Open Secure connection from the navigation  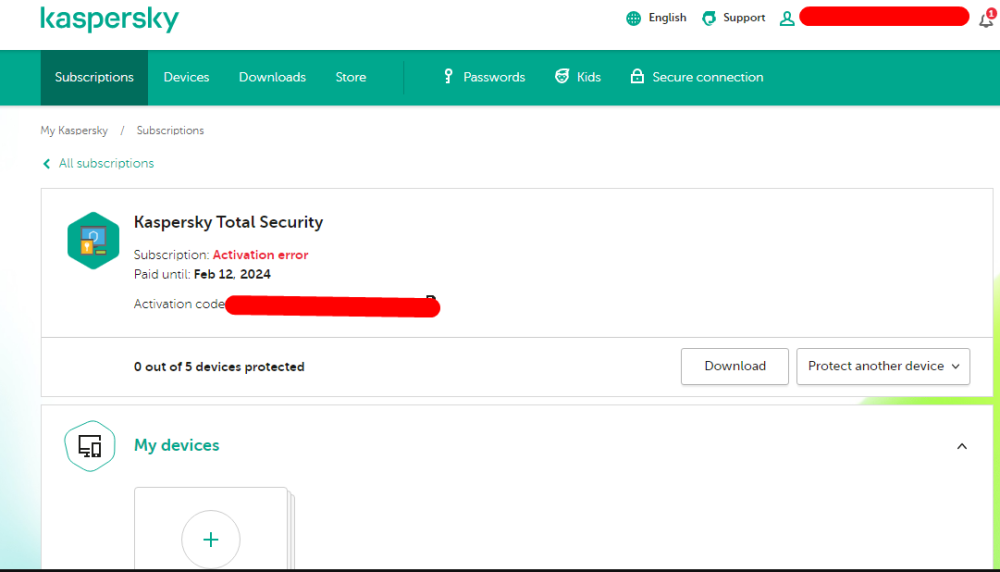(x=708, y=77)
